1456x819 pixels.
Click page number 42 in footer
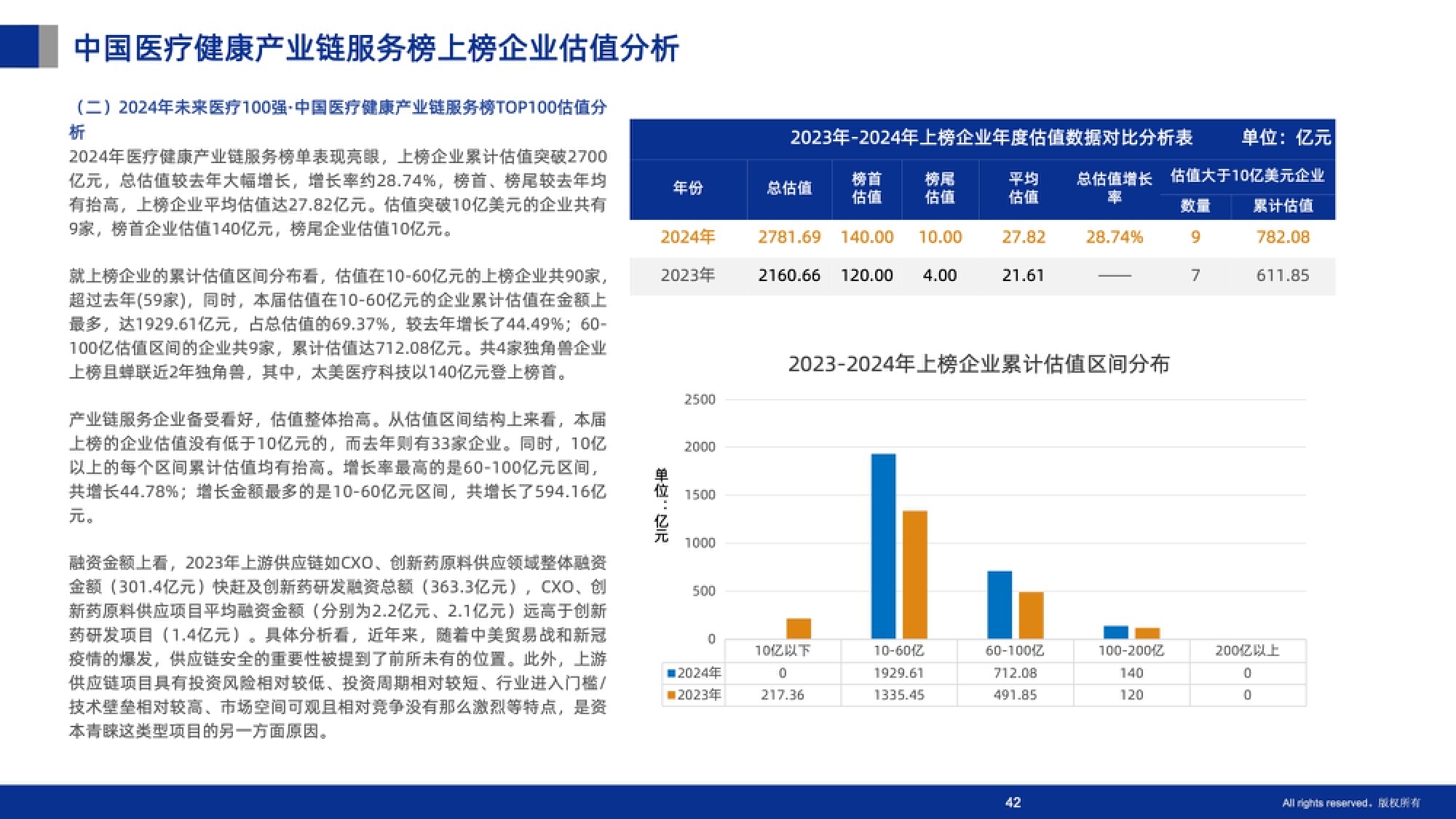pyautogui.click(x=1013, y=802)
